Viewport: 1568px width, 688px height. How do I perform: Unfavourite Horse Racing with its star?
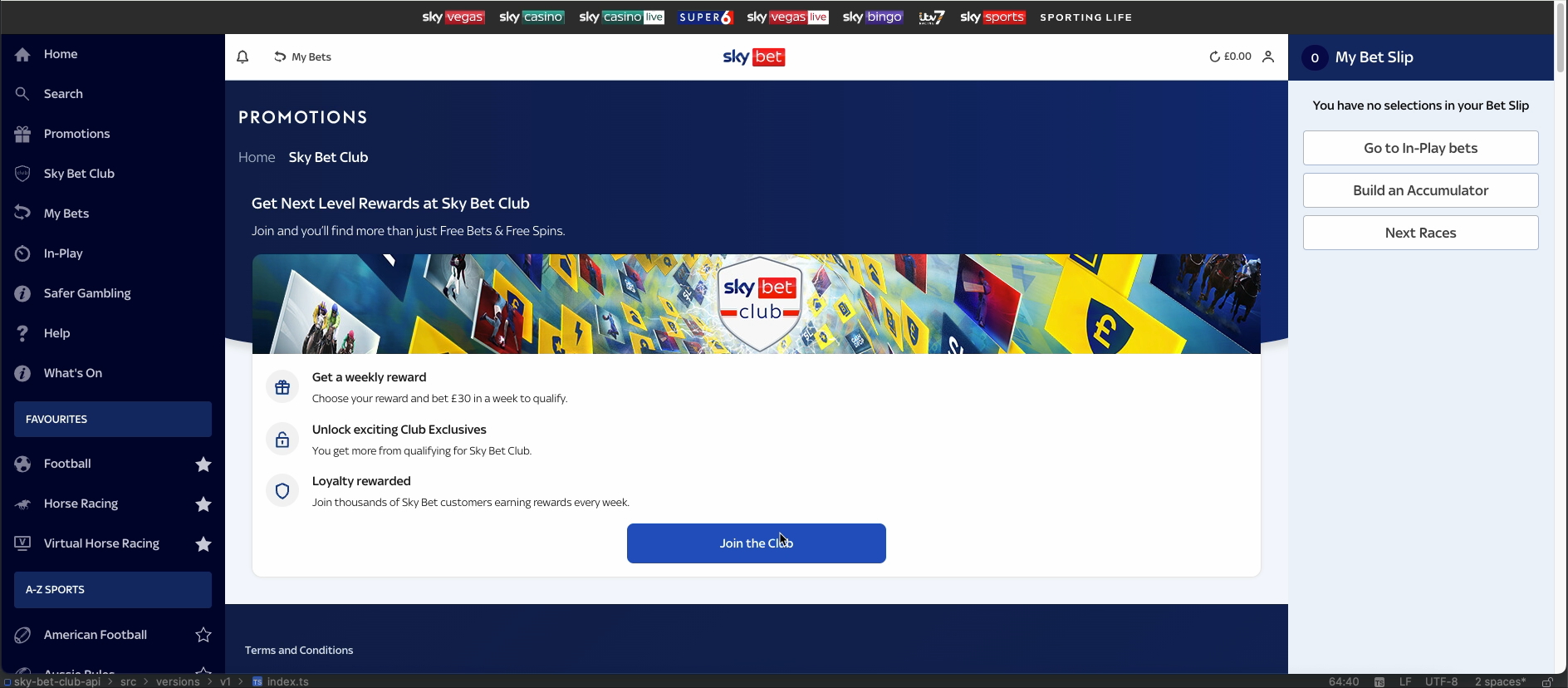pyautogui.click(x=203, y=504)
